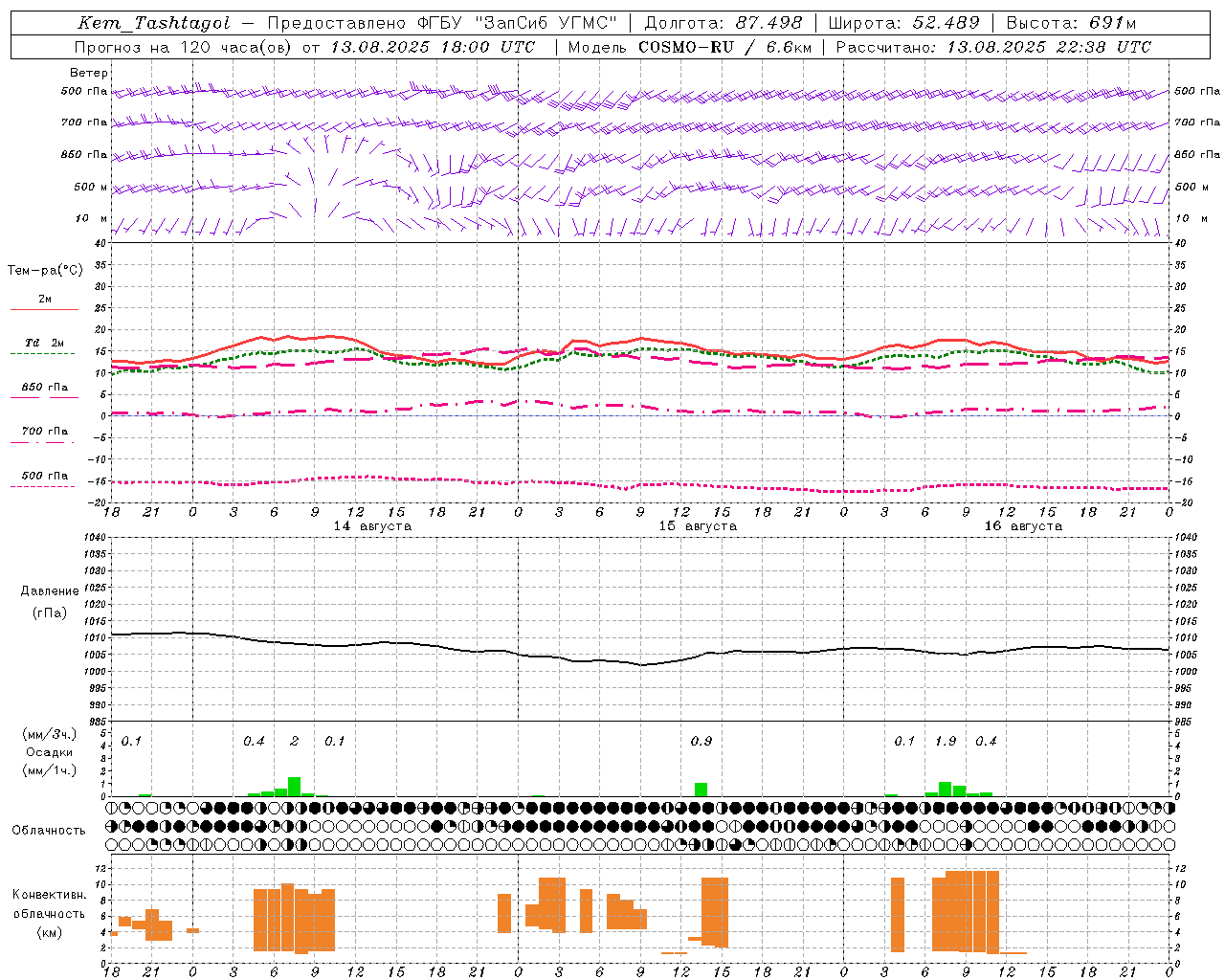The width and height of the screenshot is (1225, 980).
Task: Click the Ветер section label
Action: click(x=89, y=73)
